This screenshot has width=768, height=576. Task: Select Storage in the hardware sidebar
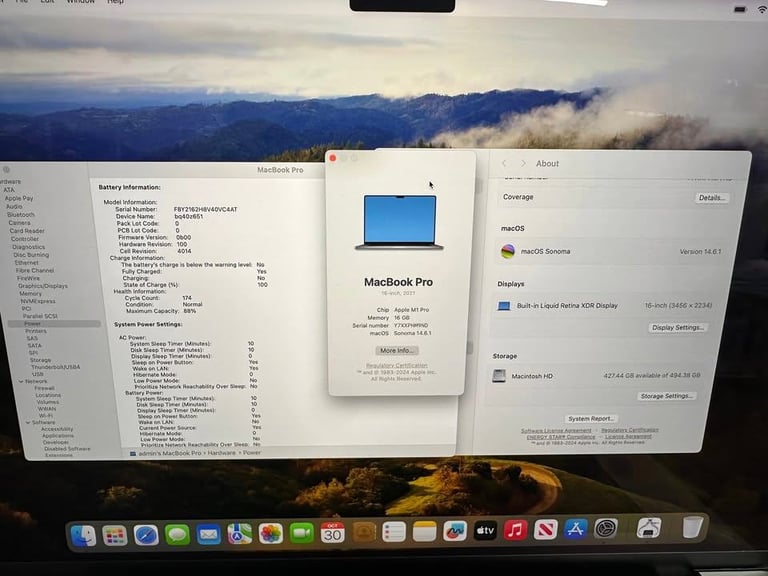pos(41,360)
